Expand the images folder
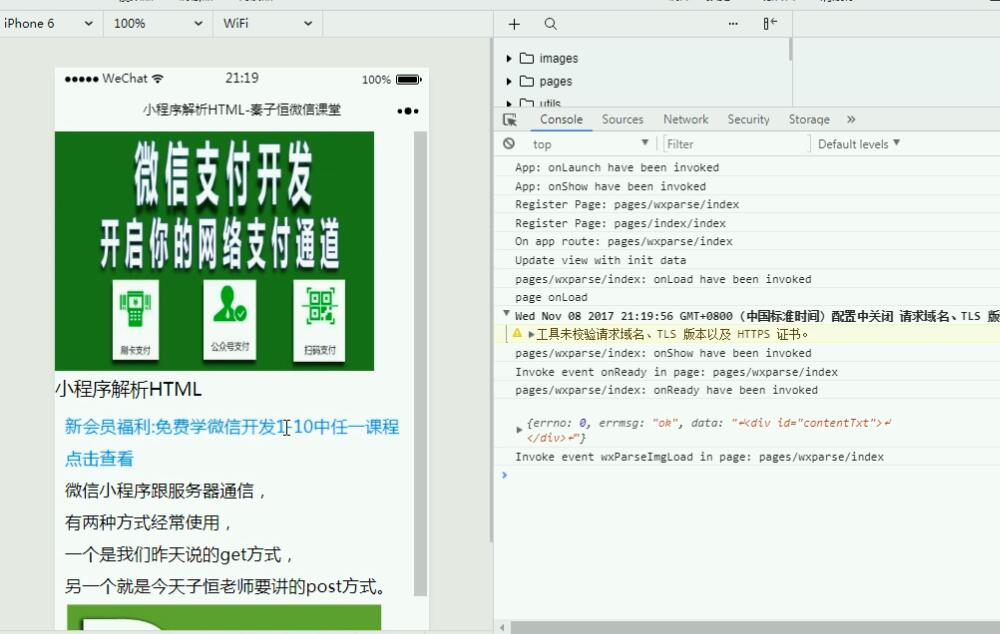This screenshot has height=634, width=1000. point(509,59)
